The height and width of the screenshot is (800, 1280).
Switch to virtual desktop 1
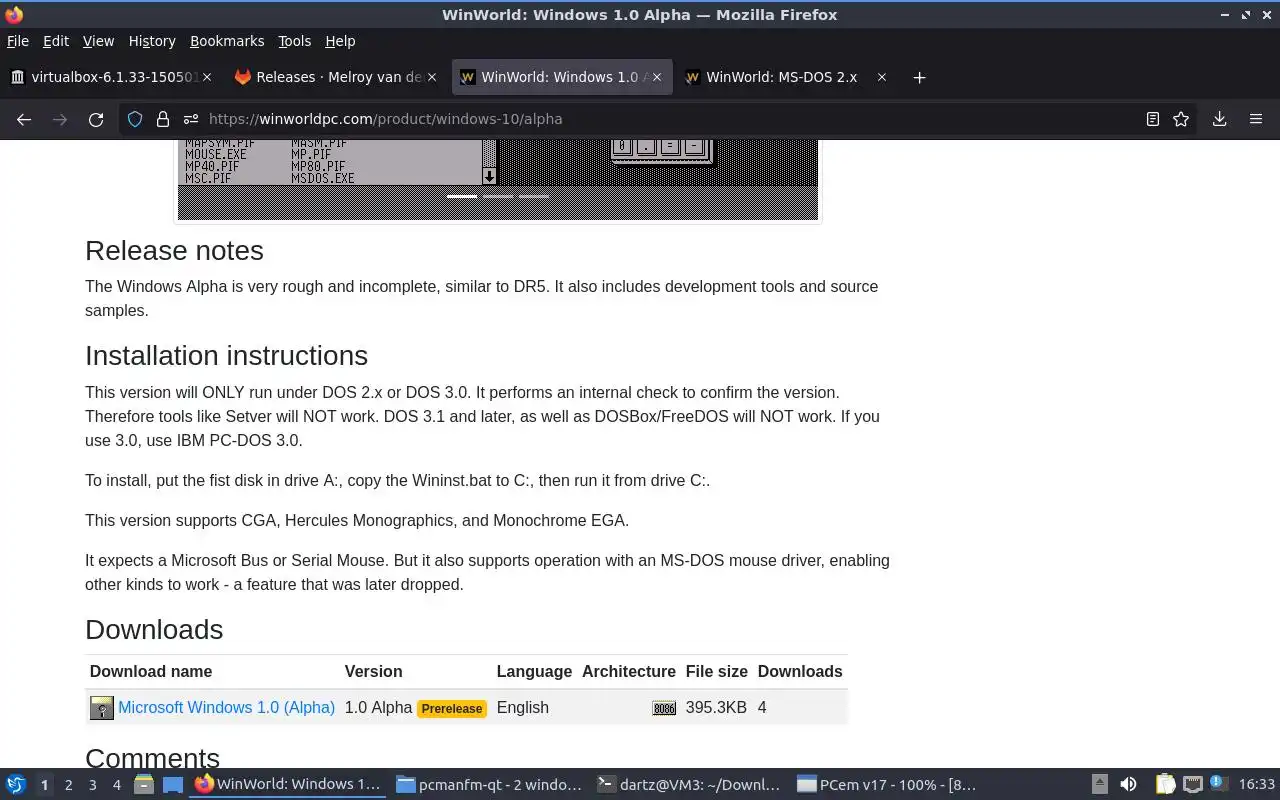point(44,785)
